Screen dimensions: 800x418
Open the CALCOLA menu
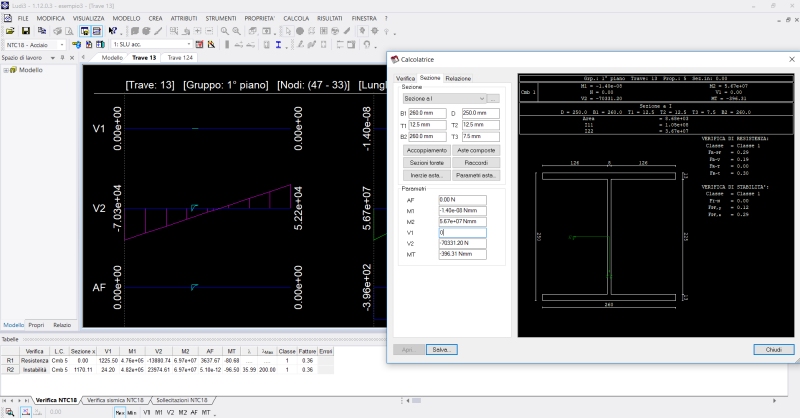click(x=296, y=18)
